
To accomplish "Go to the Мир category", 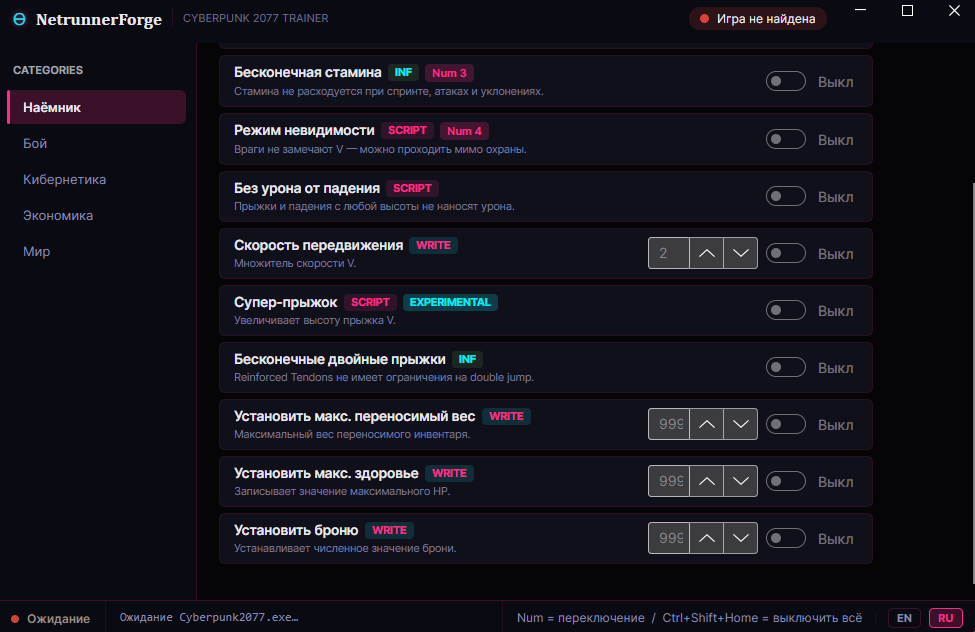I will coord(96,251).
